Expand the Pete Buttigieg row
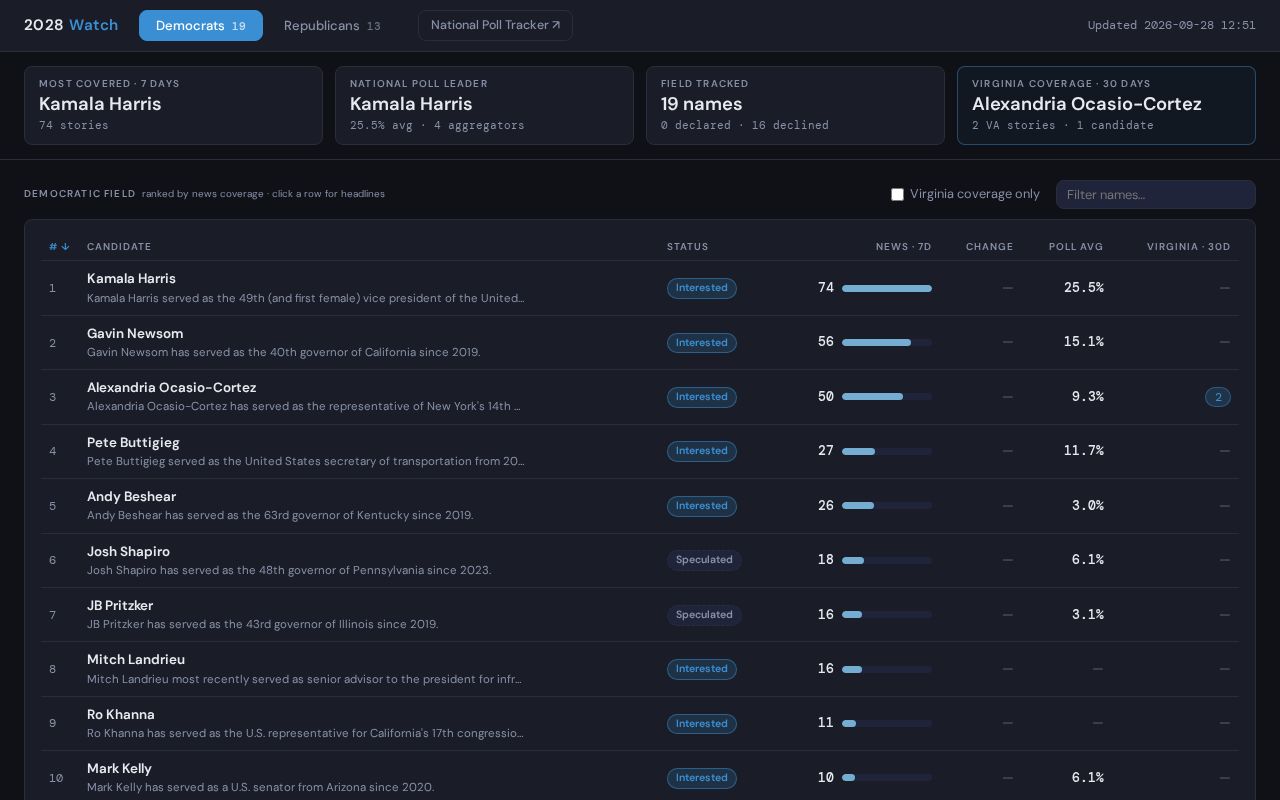 (640, 451)
